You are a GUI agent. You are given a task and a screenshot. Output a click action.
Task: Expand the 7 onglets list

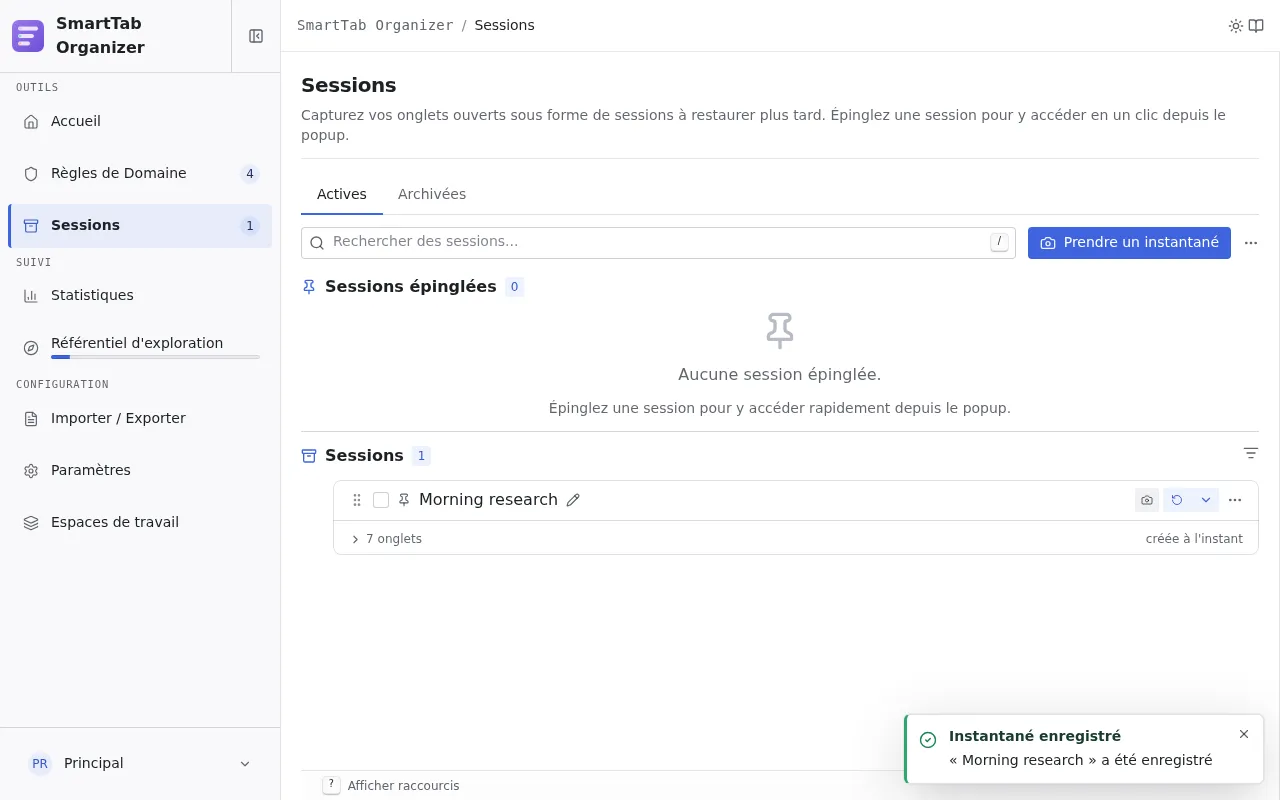(x=386, y=539)
